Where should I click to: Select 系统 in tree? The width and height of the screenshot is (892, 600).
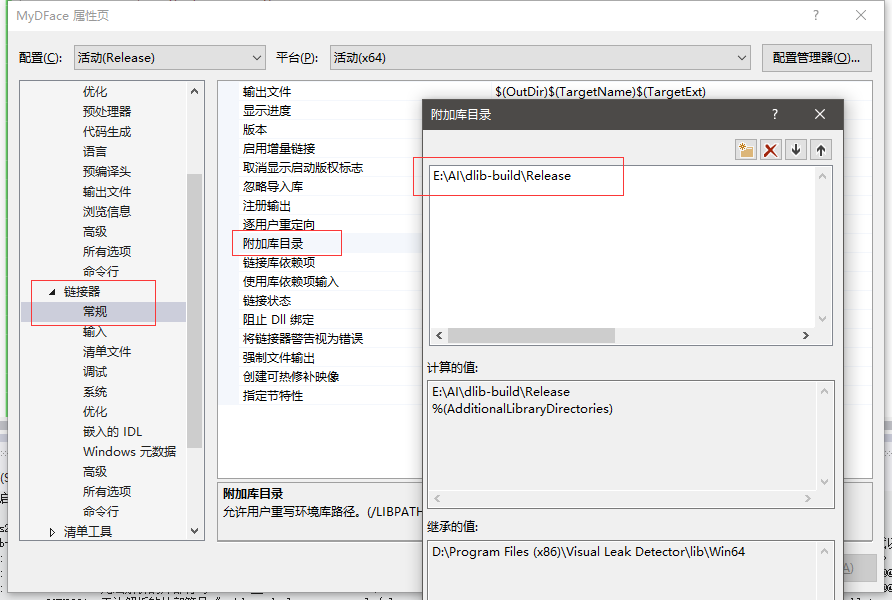point(94,391)
